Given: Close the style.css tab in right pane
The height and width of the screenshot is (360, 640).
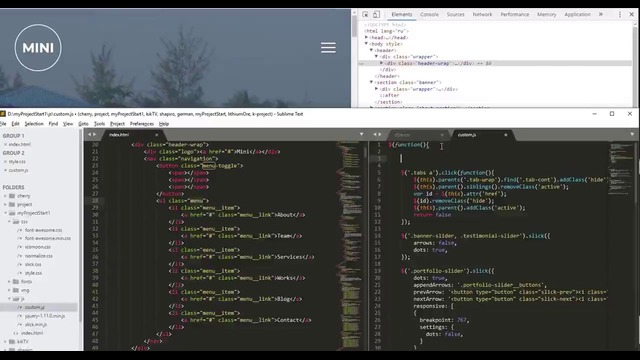Looking at the screenshot, I should click(x=442, y=135).
